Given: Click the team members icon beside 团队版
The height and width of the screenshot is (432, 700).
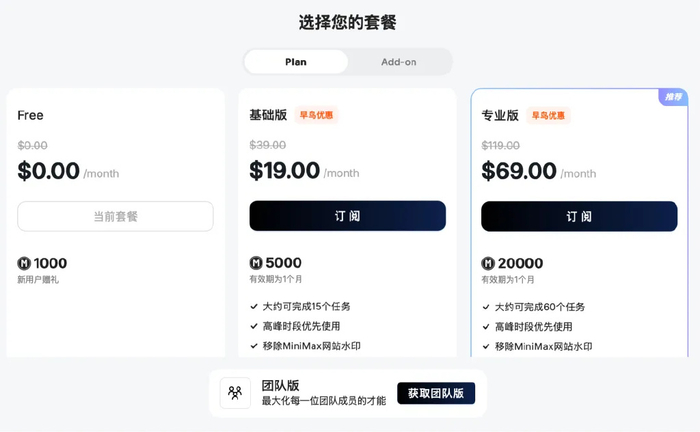Looking at the screenshot, I should coord(235,393).
